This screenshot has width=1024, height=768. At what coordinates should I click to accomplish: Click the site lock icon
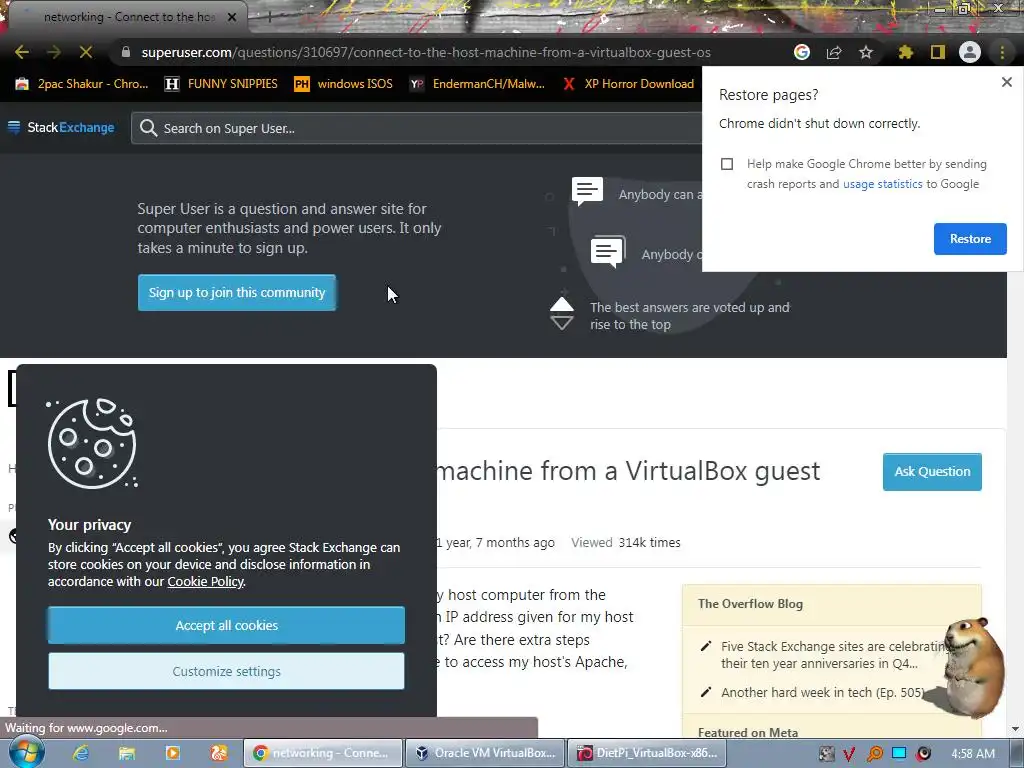coord(126,52)
